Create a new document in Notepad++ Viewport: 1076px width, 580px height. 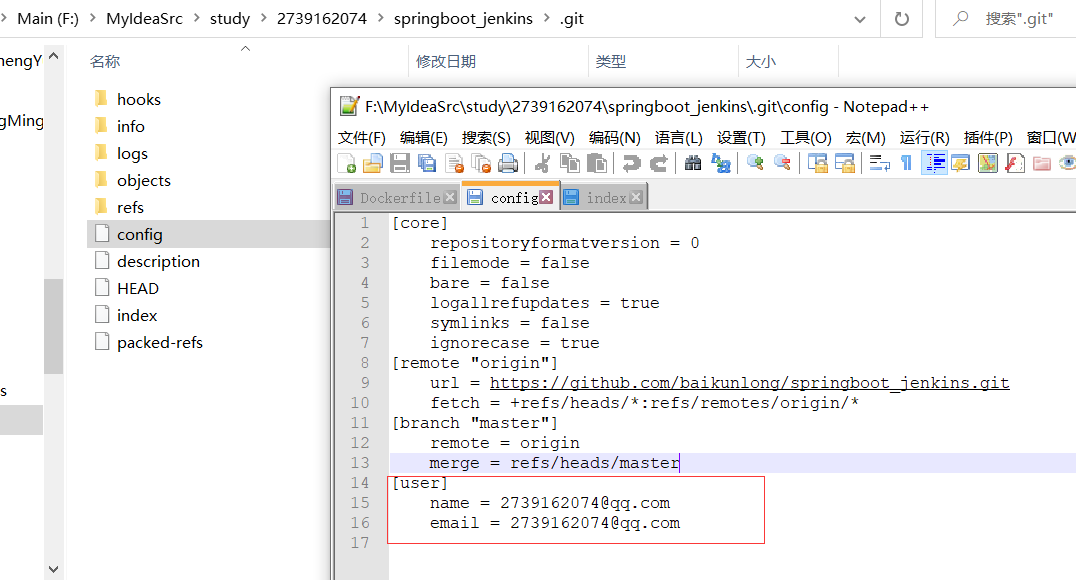(x=347, y=162)
